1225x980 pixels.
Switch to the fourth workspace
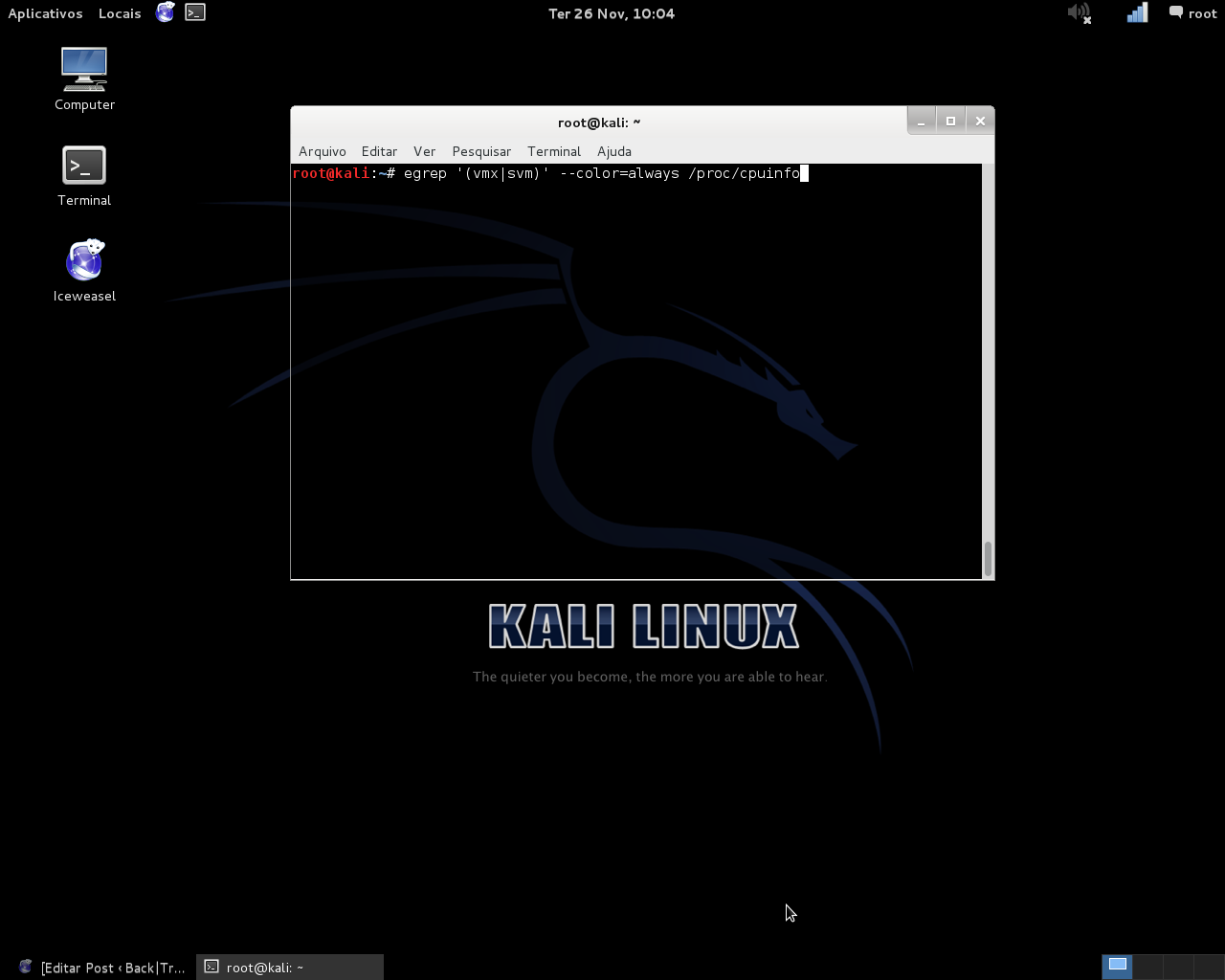click(1209, 967)
